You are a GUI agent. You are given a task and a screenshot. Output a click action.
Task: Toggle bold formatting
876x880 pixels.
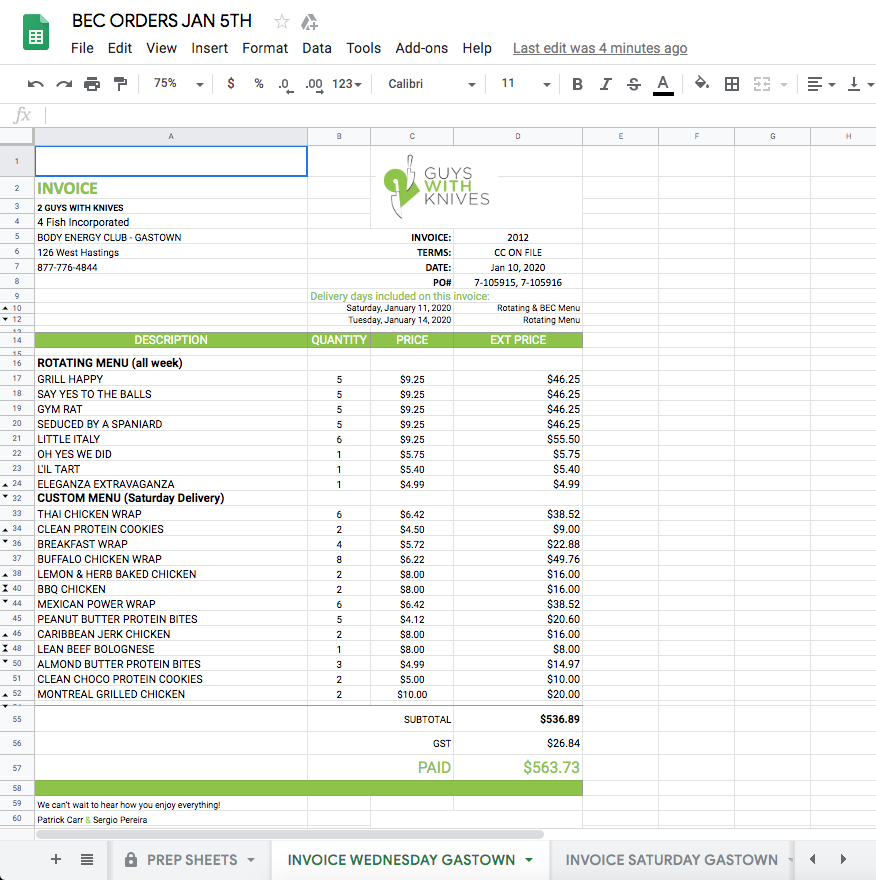577,84
